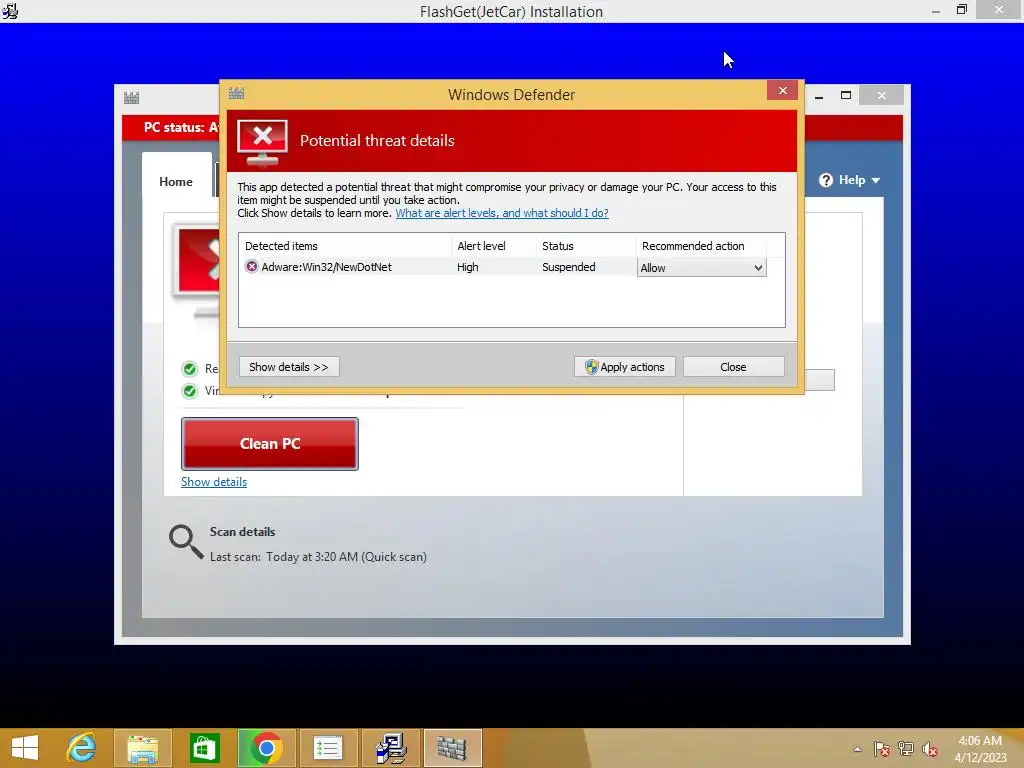The image size is (1024, 768).
Task: Click the magnifier icon beside Scan details
Action: [x=186, y=542]
